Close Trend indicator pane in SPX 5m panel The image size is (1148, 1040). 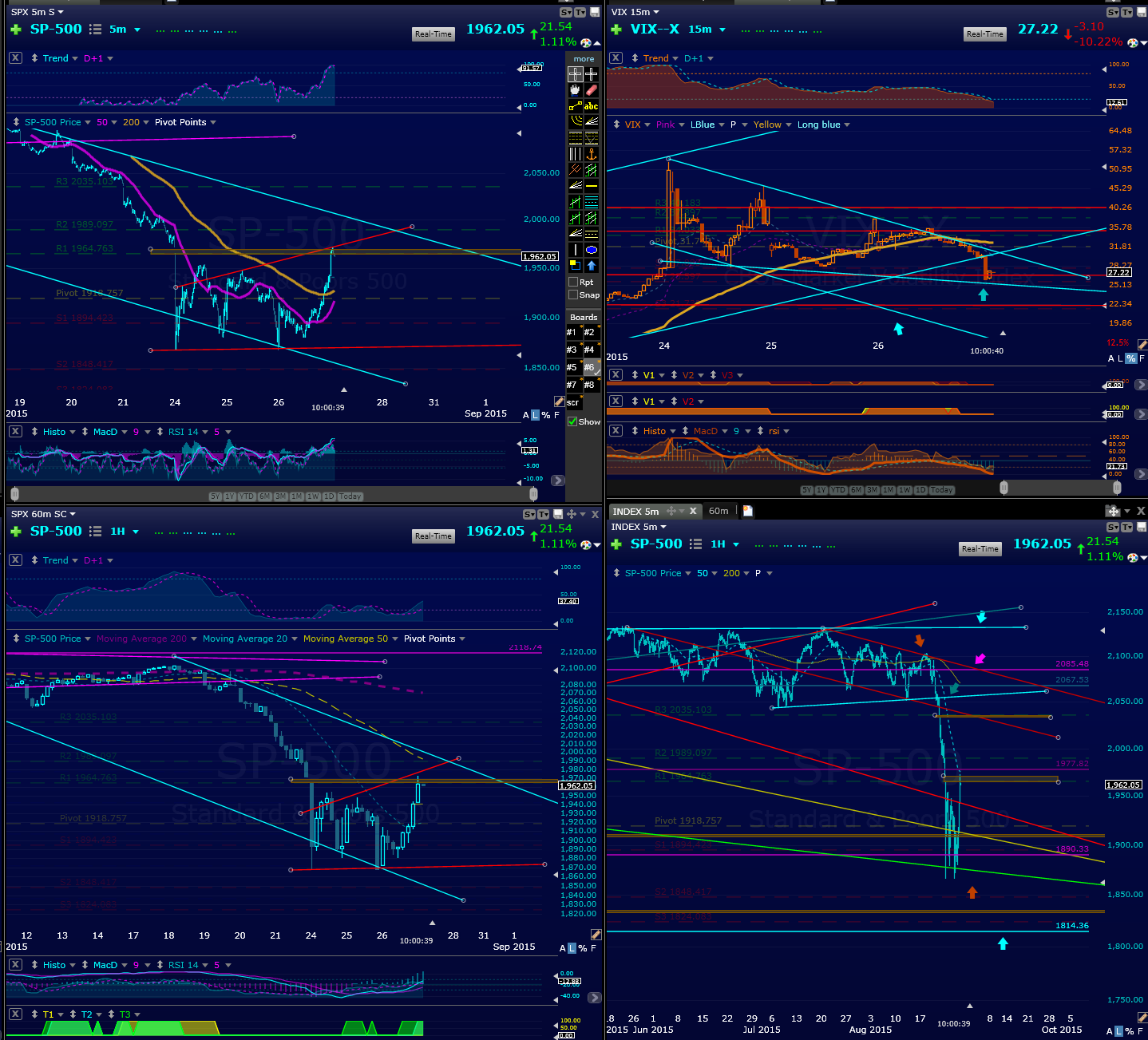coord(15,58)
